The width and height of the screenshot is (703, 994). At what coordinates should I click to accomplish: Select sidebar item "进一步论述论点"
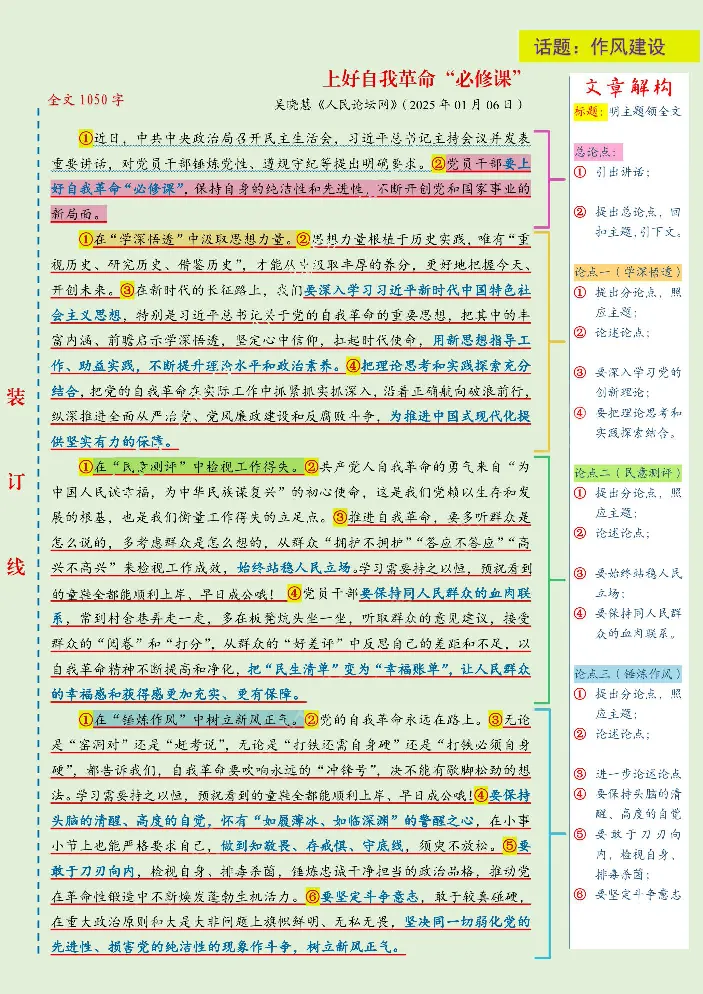tap(638, 774)
